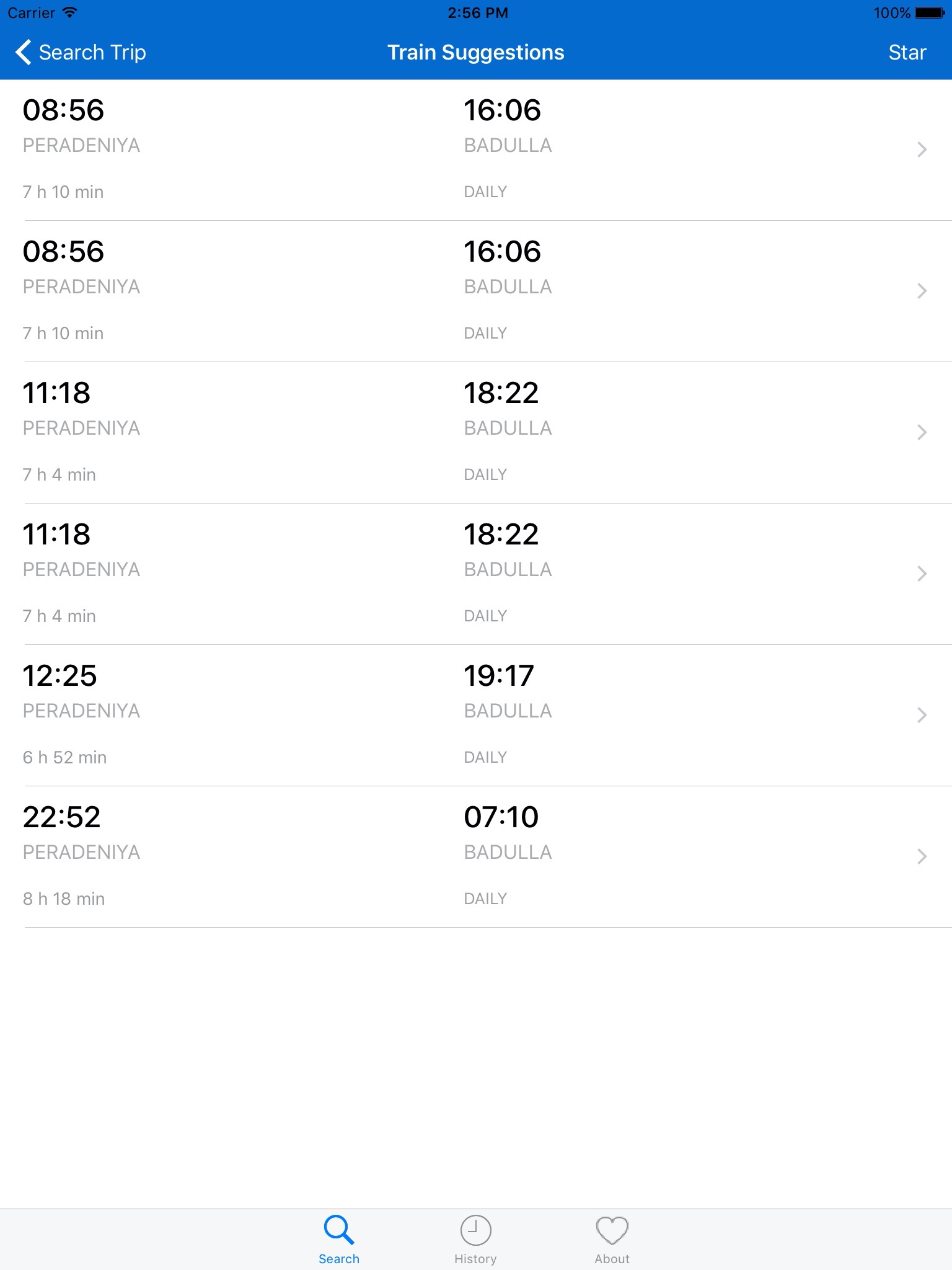Tap the battery indicator icon

click(929, 12)
